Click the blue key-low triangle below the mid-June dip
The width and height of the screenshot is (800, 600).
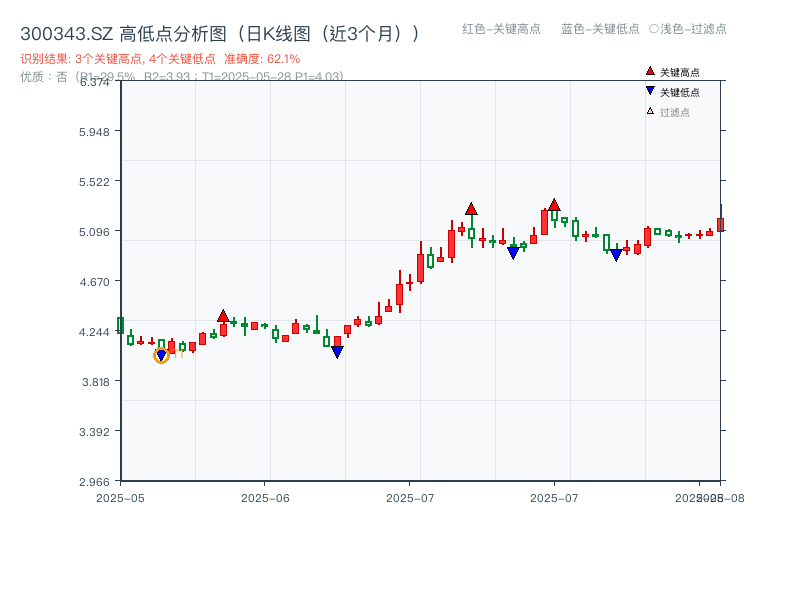(x=337, y=351)
